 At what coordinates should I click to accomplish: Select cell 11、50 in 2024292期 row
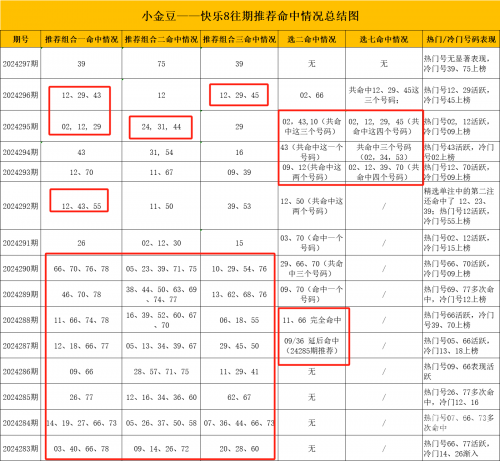pos(161,206)
